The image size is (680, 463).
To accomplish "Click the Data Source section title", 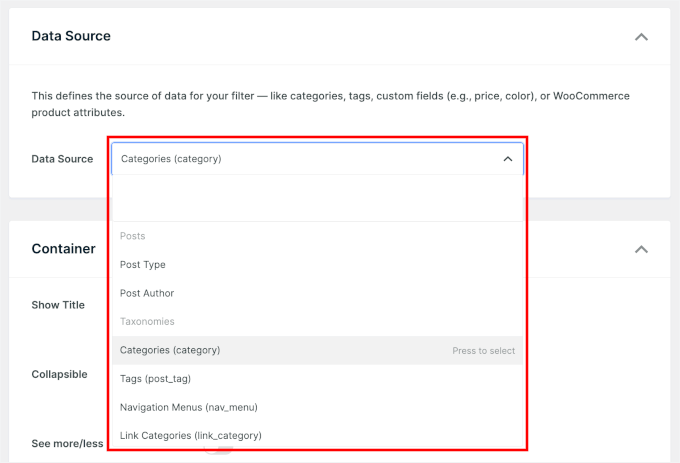I will coord(71,36).
